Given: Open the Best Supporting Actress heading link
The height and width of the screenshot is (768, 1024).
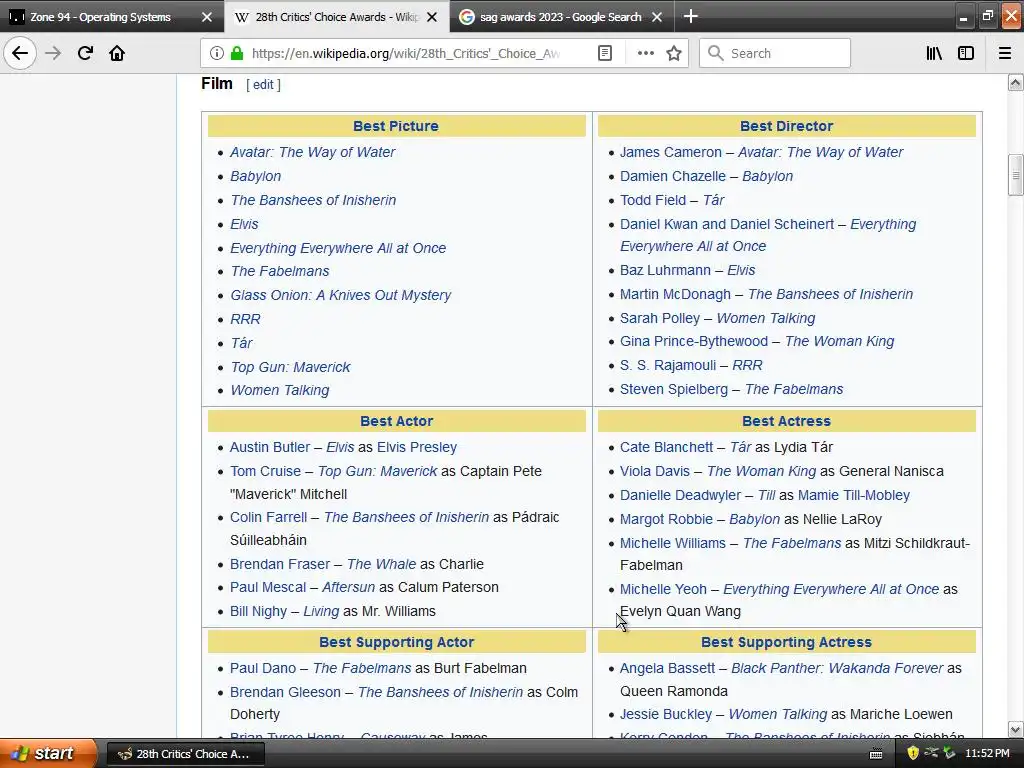Looking at the screenshot, I should (x=786, y=642).
